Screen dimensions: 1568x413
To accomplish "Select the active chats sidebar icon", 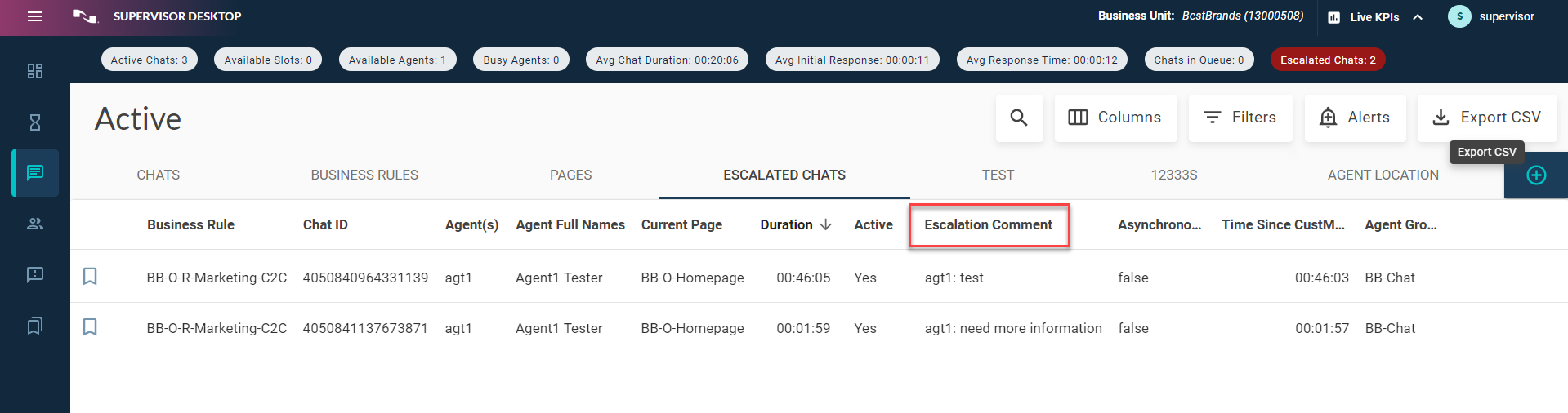I will click(35, 173).
